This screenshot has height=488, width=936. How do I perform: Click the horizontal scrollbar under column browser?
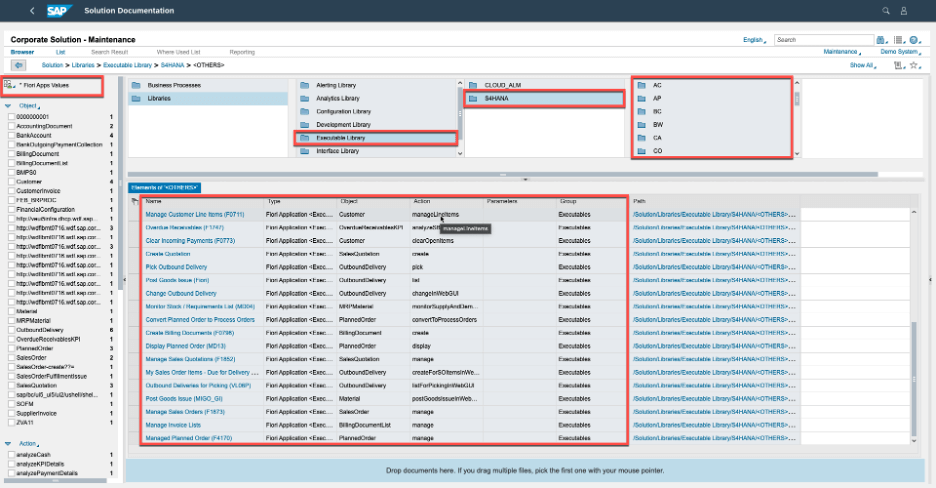(x=503, y=175)
